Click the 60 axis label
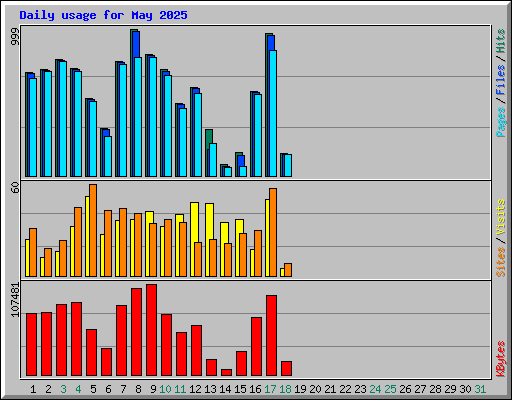Viewport: 512px width, 400px height. pyautogui.click(x=15, y=188)
